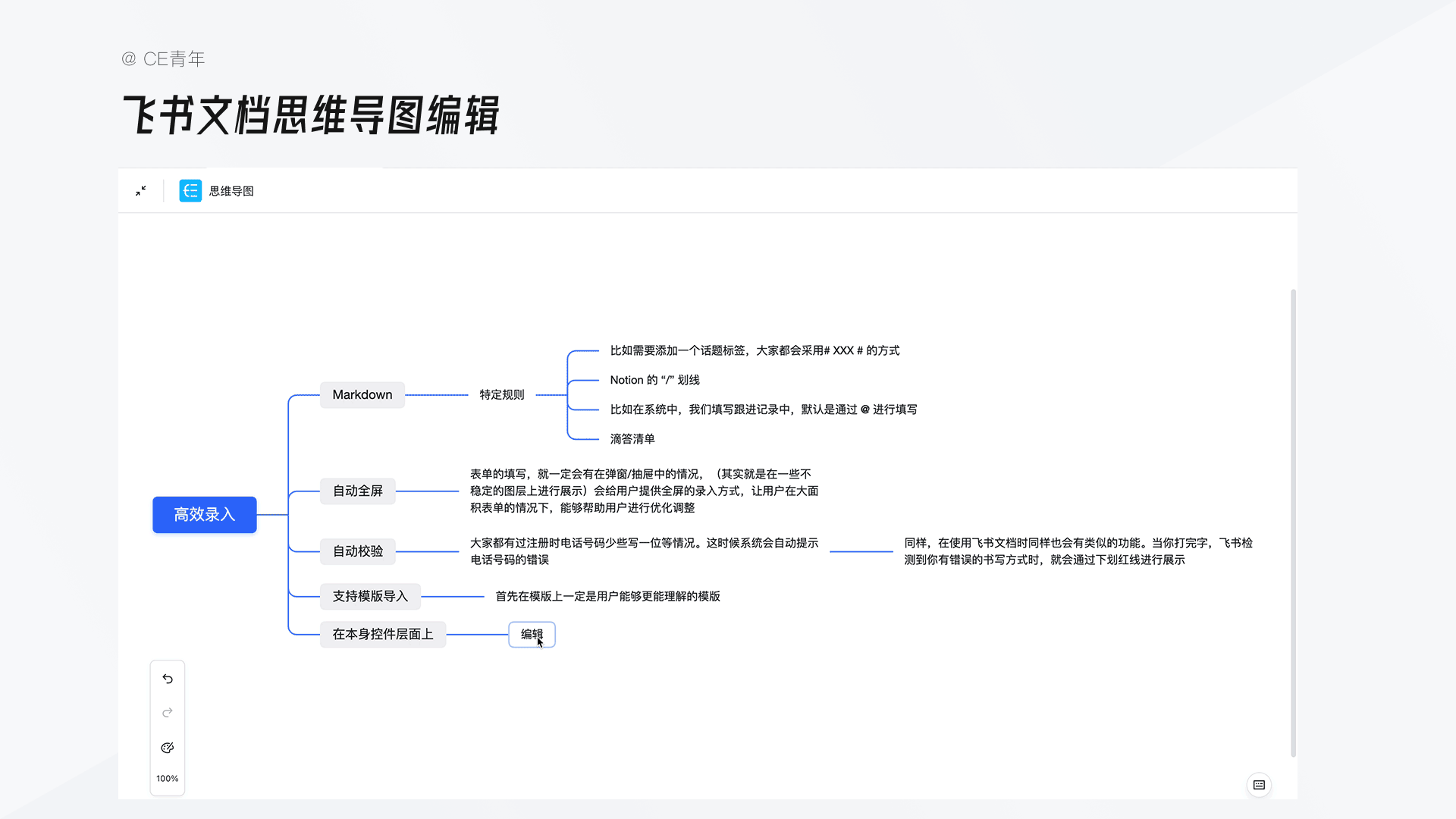Screen dimensions: 1456x819
Task: Click the Notion 的 “/” 划线 node
Action: 655,380
